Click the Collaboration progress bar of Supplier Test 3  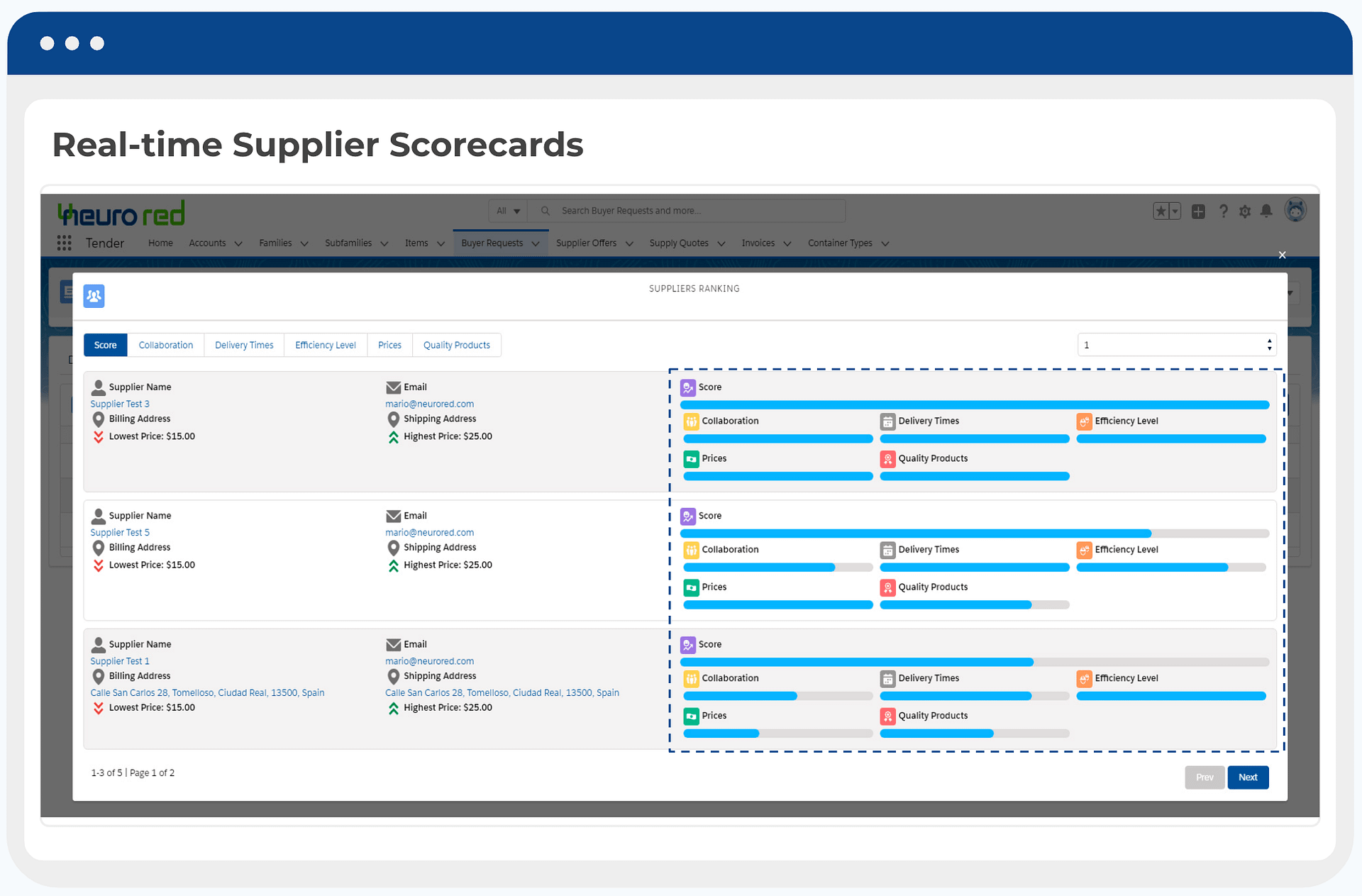click(777, 438)
